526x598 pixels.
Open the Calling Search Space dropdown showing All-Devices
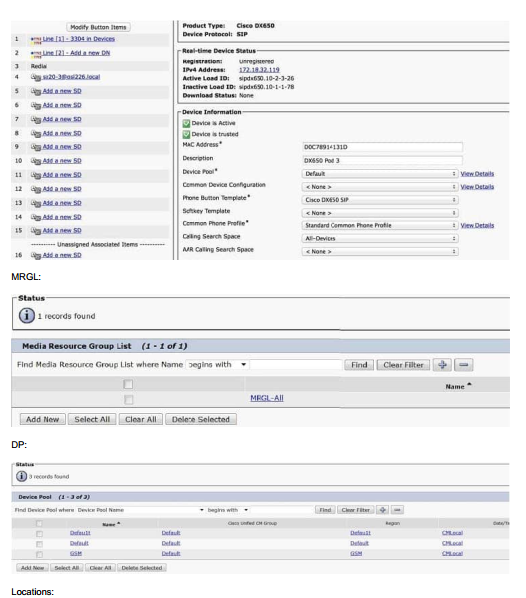(380, 238)
